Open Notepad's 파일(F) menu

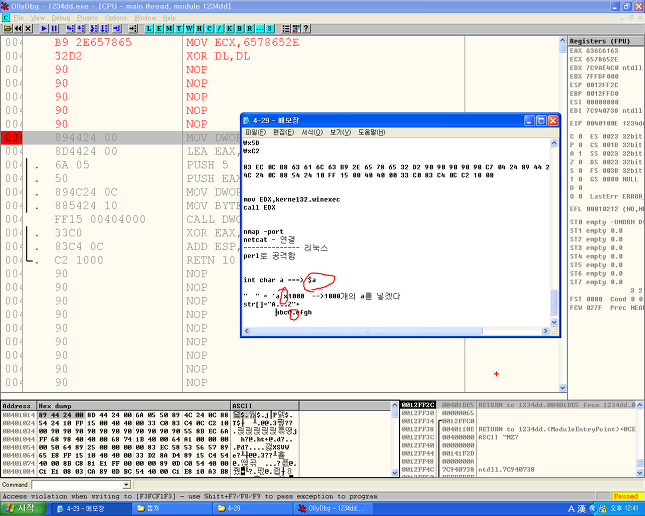click(x=255, y=132)
